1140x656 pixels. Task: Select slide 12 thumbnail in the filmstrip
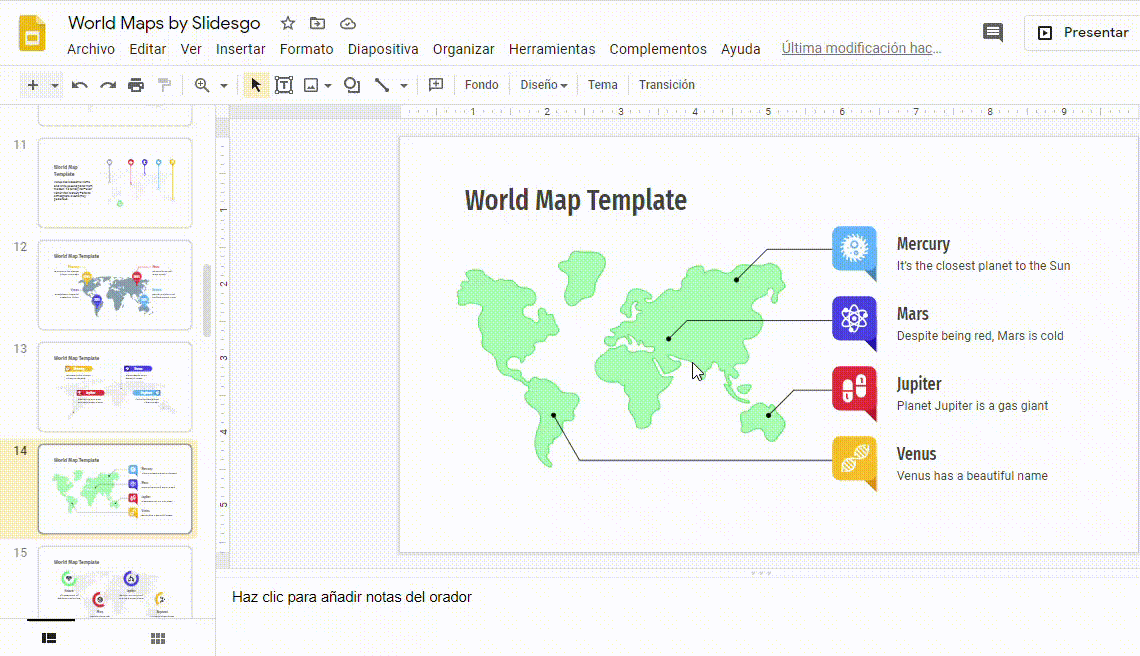pos(115,284)
